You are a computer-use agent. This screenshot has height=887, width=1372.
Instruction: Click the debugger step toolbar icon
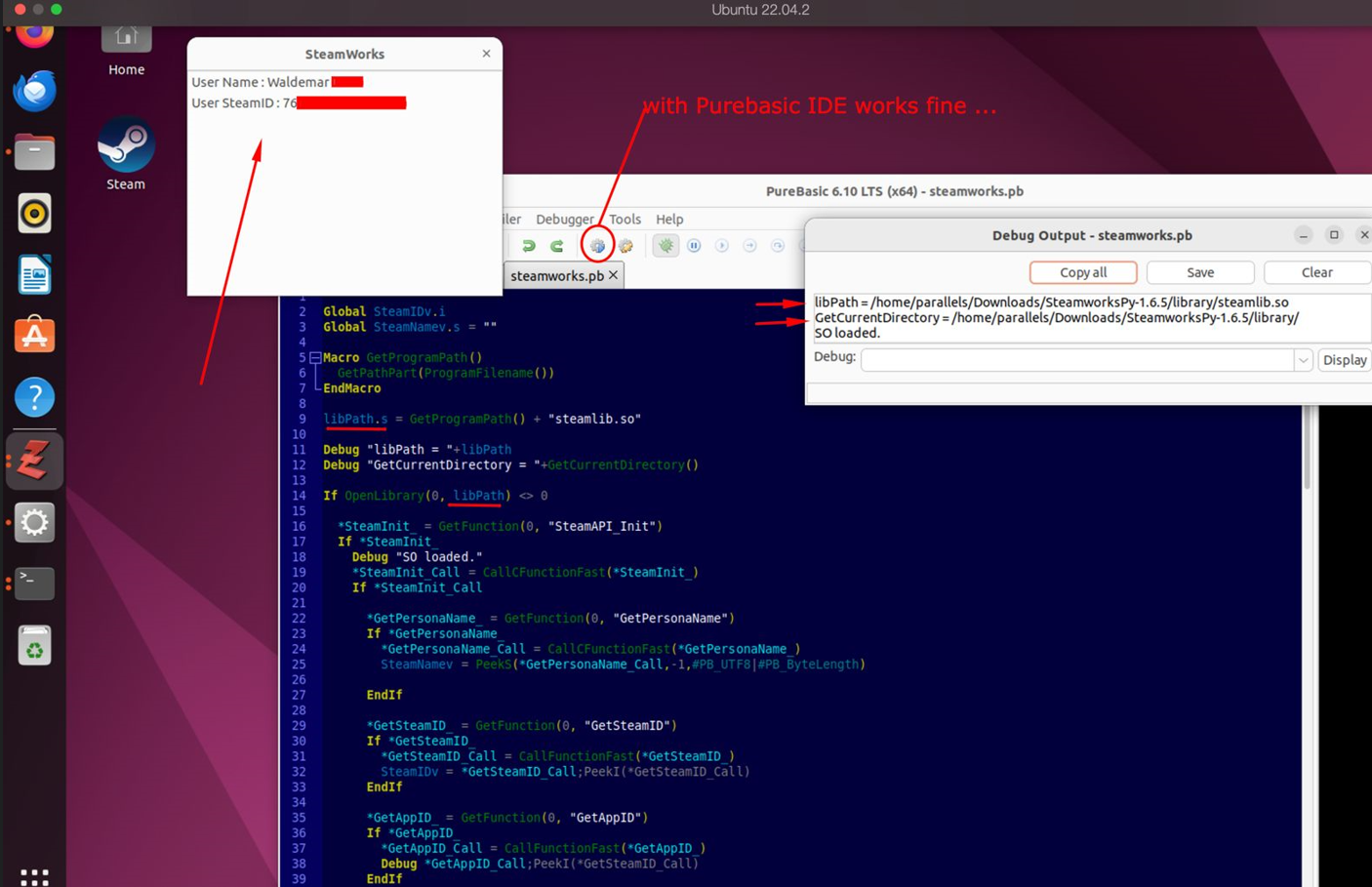(749, 246)
